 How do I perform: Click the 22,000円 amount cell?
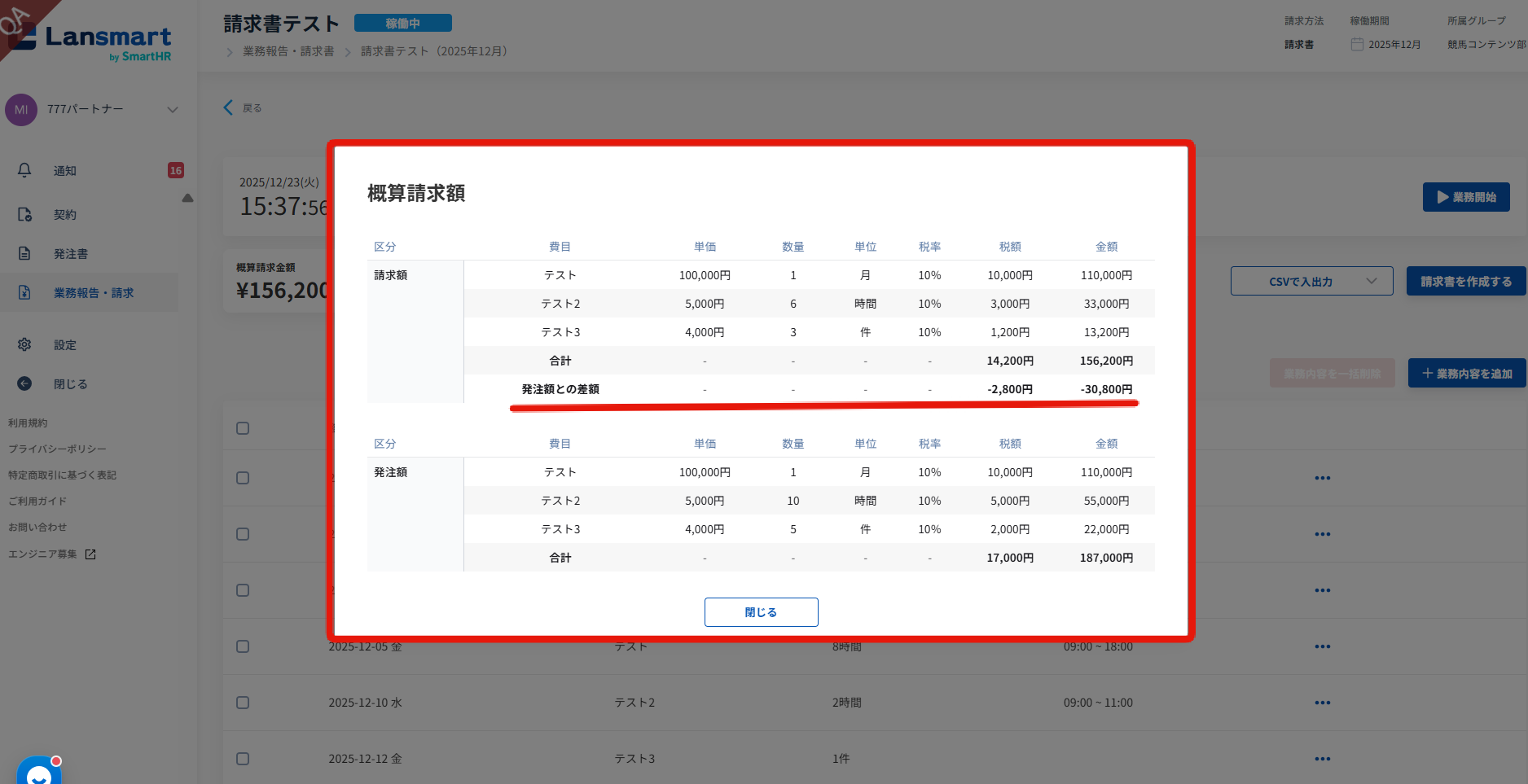[x=1106, y=529]
